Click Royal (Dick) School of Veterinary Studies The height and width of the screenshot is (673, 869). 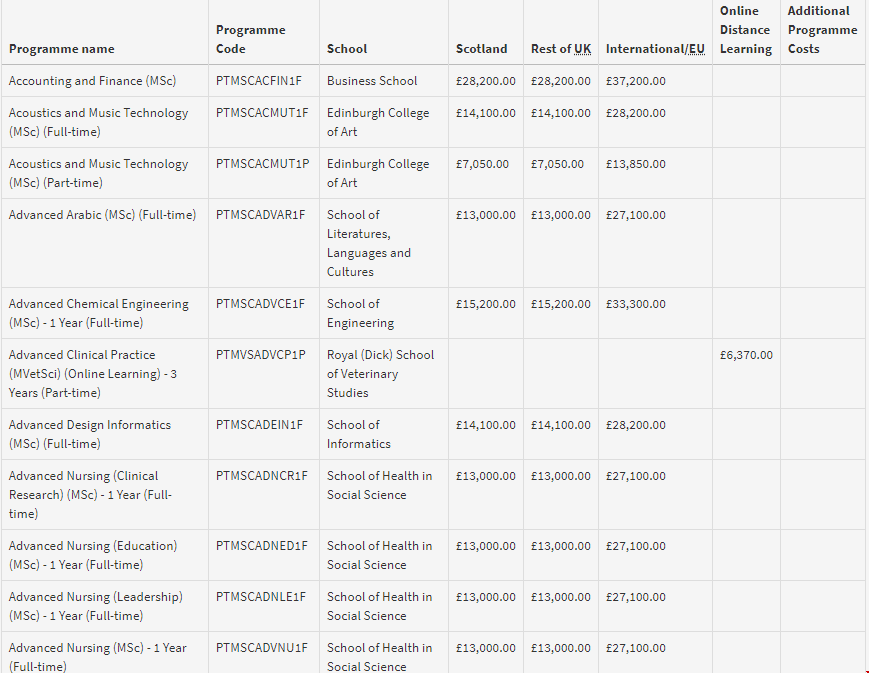(380, 373)
